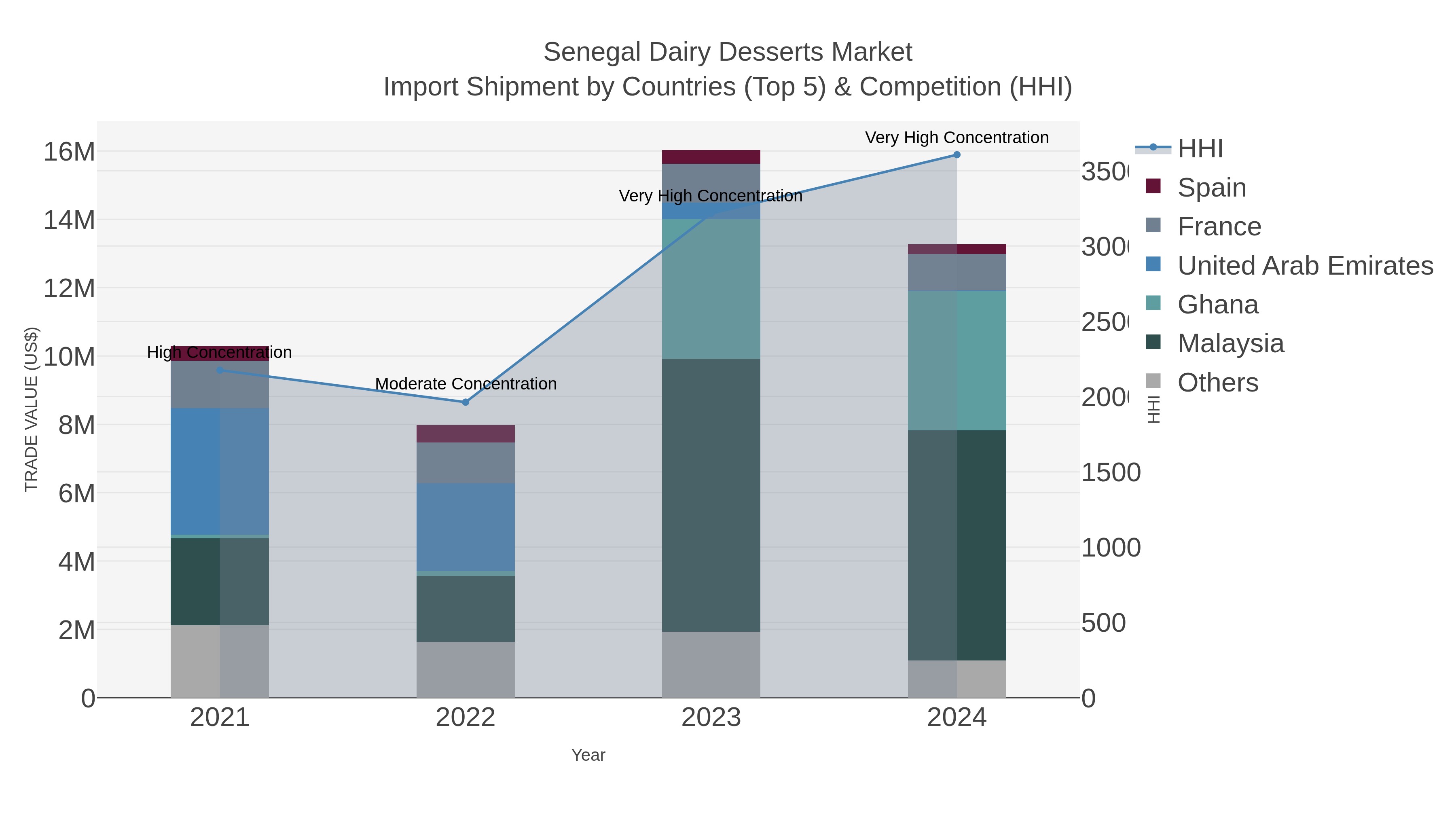Click the 2024 x-axis label
This screenshot has width=1456, height=819.
coord(957,718)
